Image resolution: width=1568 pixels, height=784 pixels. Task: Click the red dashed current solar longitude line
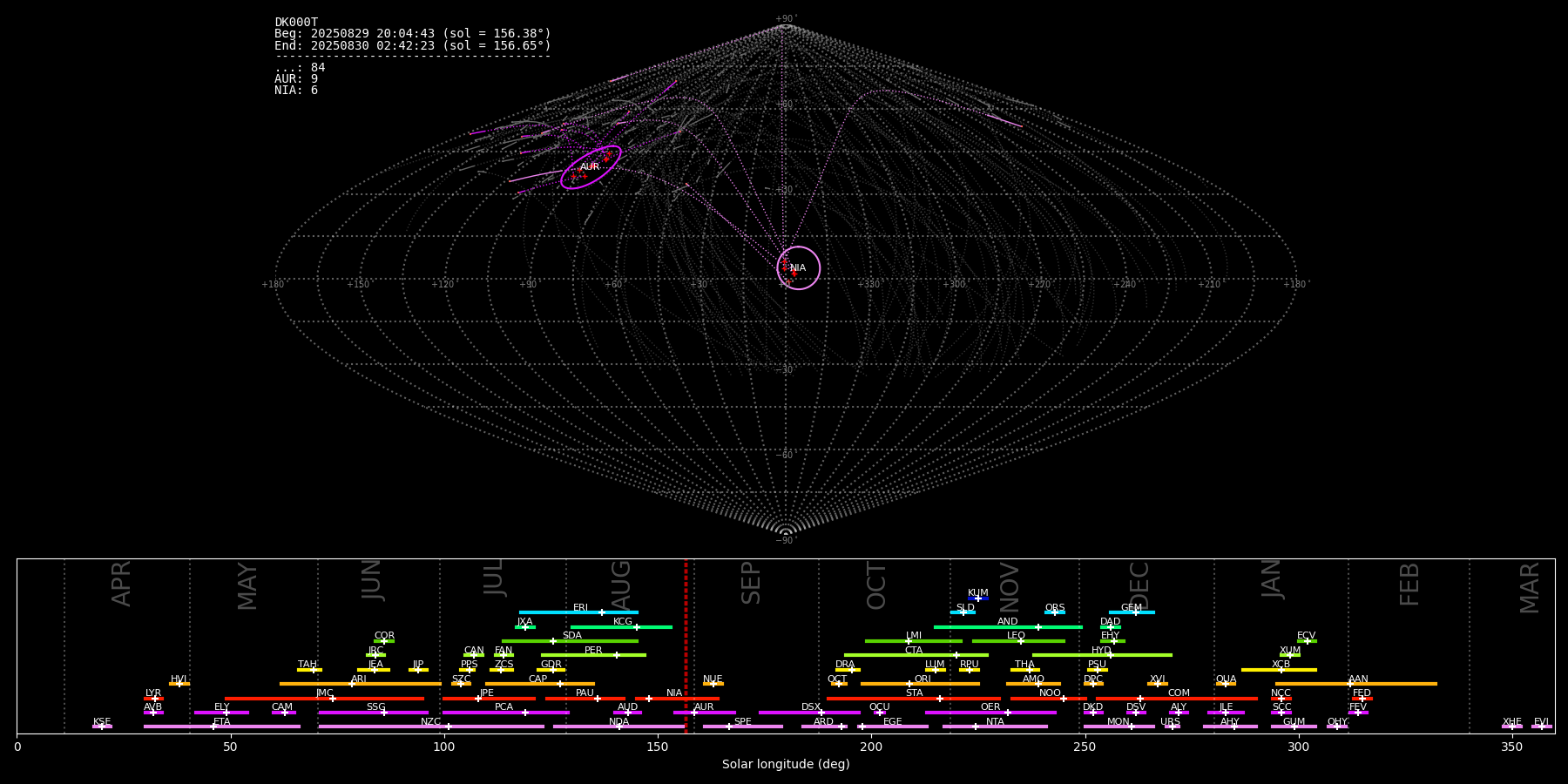686,645
